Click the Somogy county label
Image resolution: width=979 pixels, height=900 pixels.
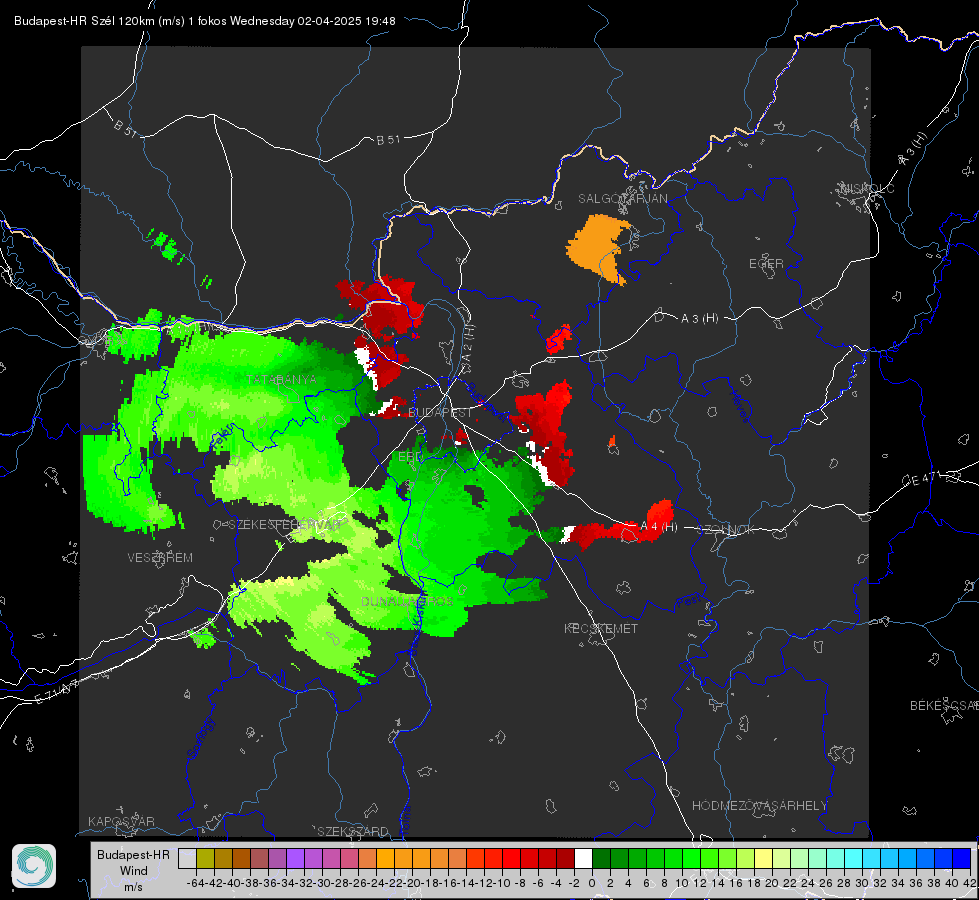201,738
